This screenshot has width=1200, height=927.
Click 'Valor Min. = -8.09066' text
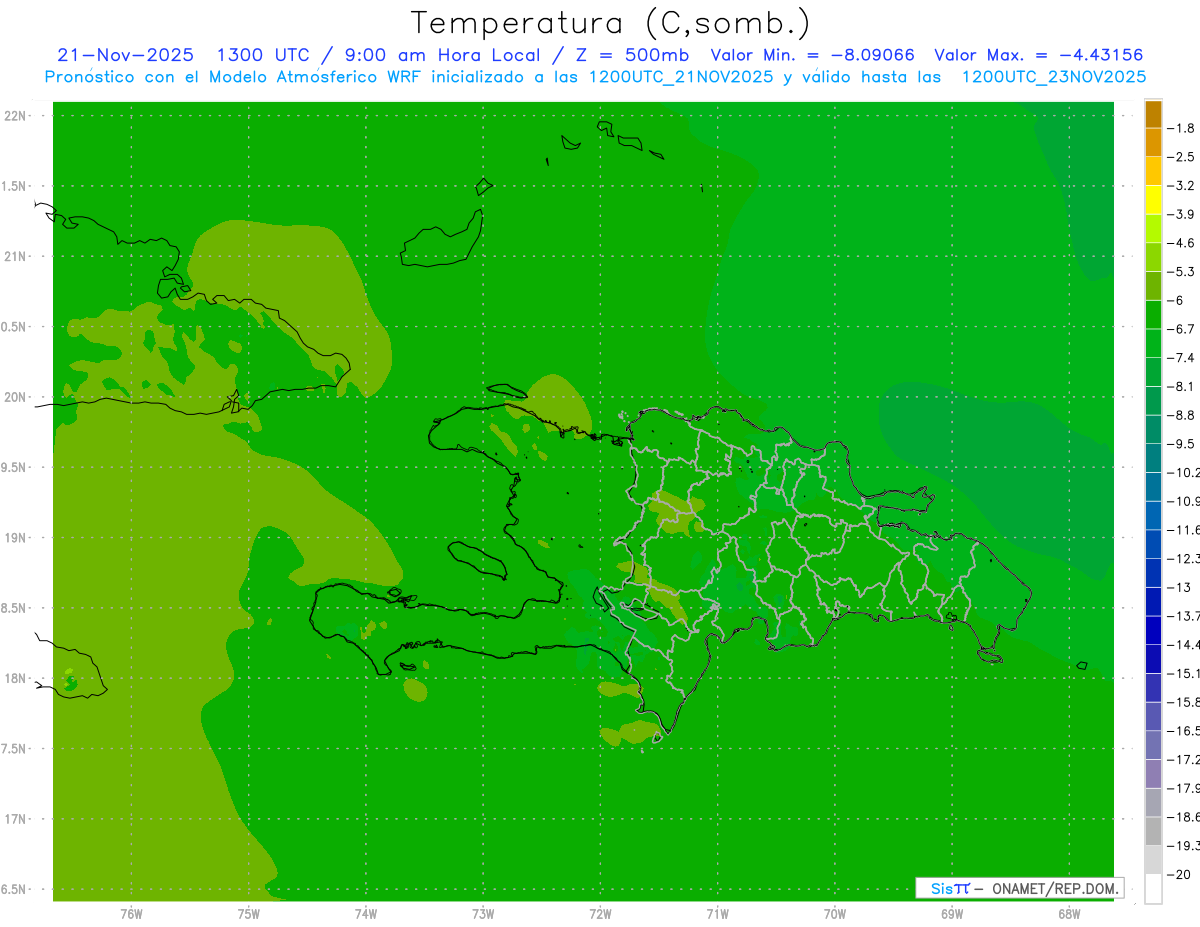click(x=812, y=55)
